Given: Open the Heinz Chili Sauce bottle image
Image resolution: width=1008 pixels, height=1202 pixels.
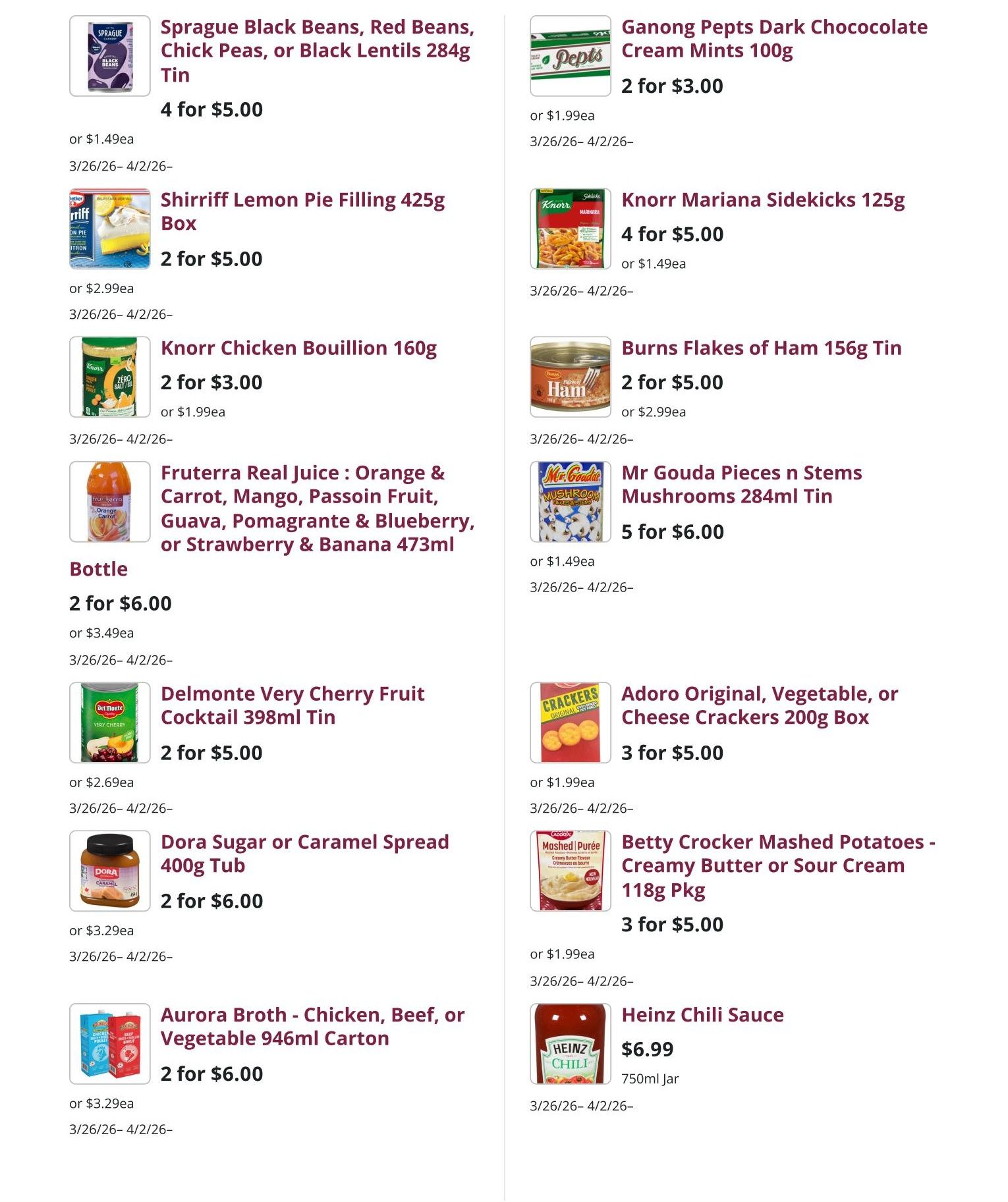Looking at the screenshot, I should [571, 1044].
